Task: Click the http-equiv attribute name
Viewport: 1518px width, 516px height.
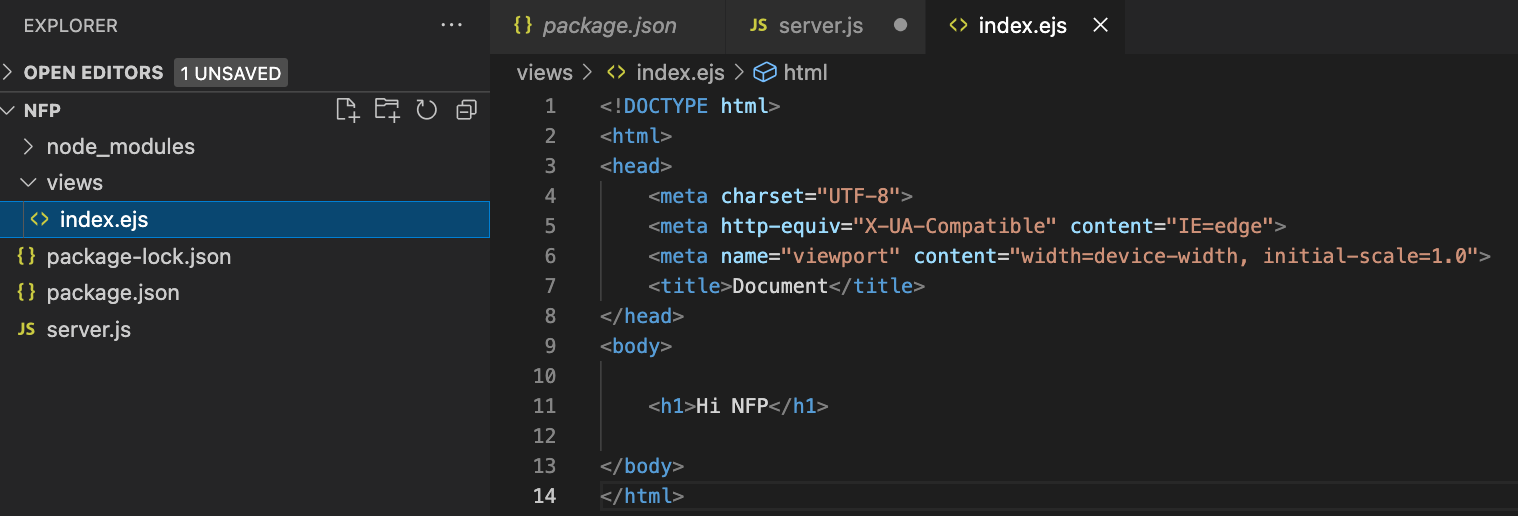Action: pos(780,226)
